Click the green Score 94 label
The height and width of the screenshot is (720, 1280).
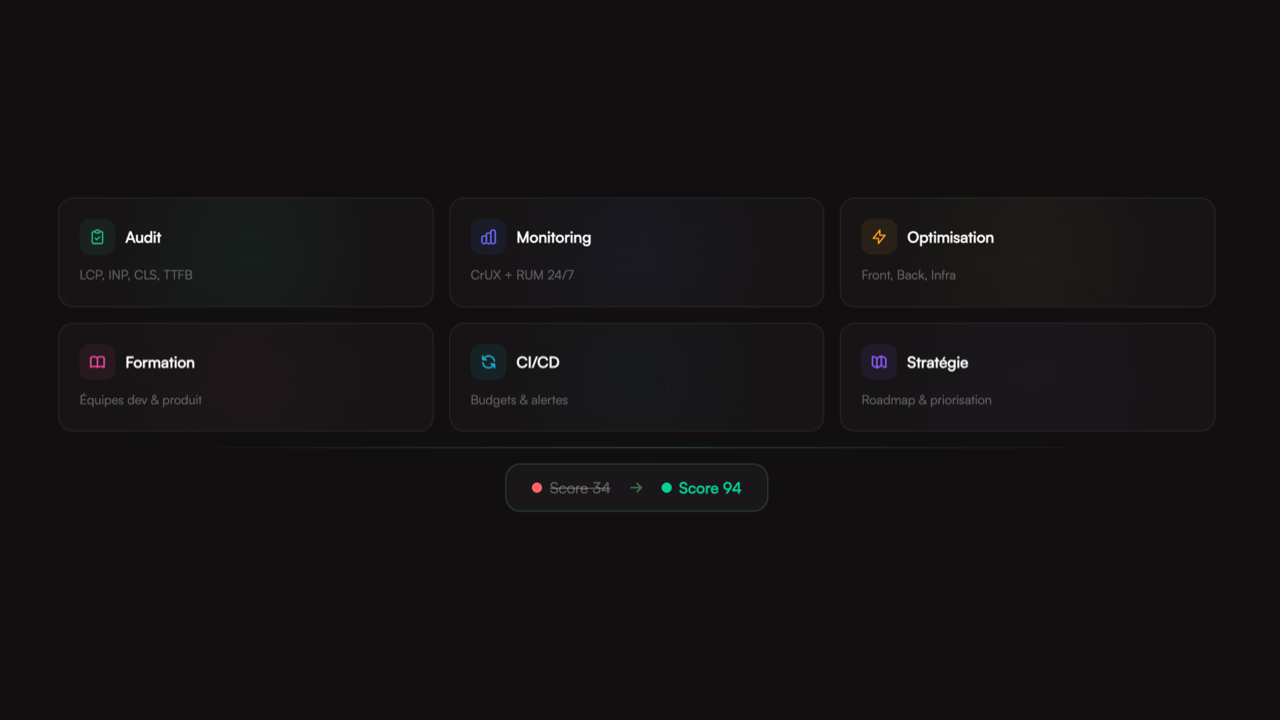(710, 488)
